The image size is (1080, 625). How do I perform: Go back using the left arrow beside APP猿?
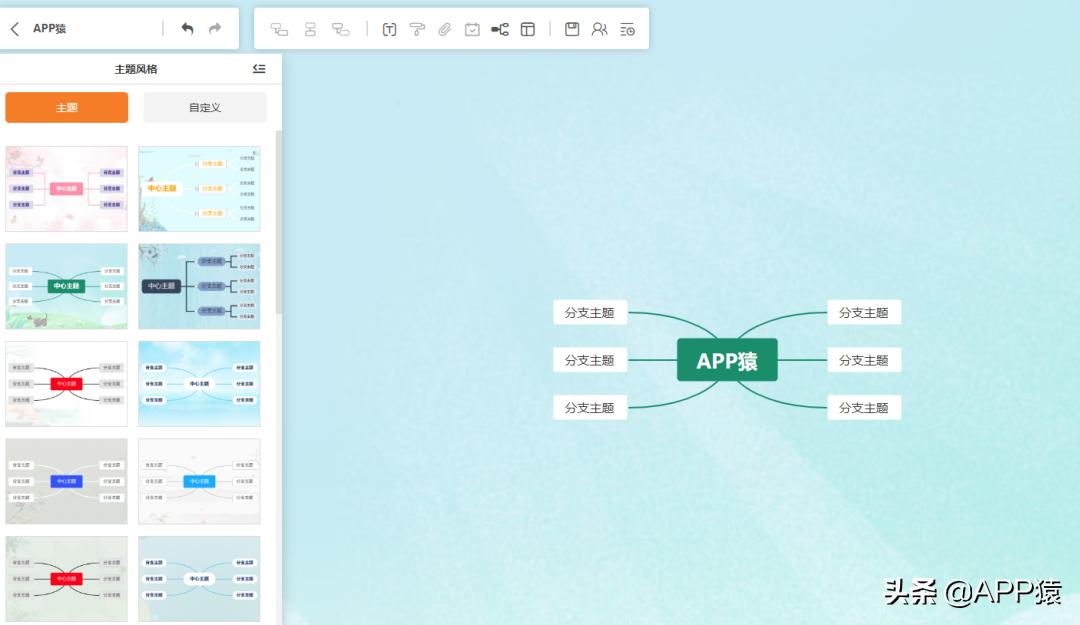(x=15, y=29)
